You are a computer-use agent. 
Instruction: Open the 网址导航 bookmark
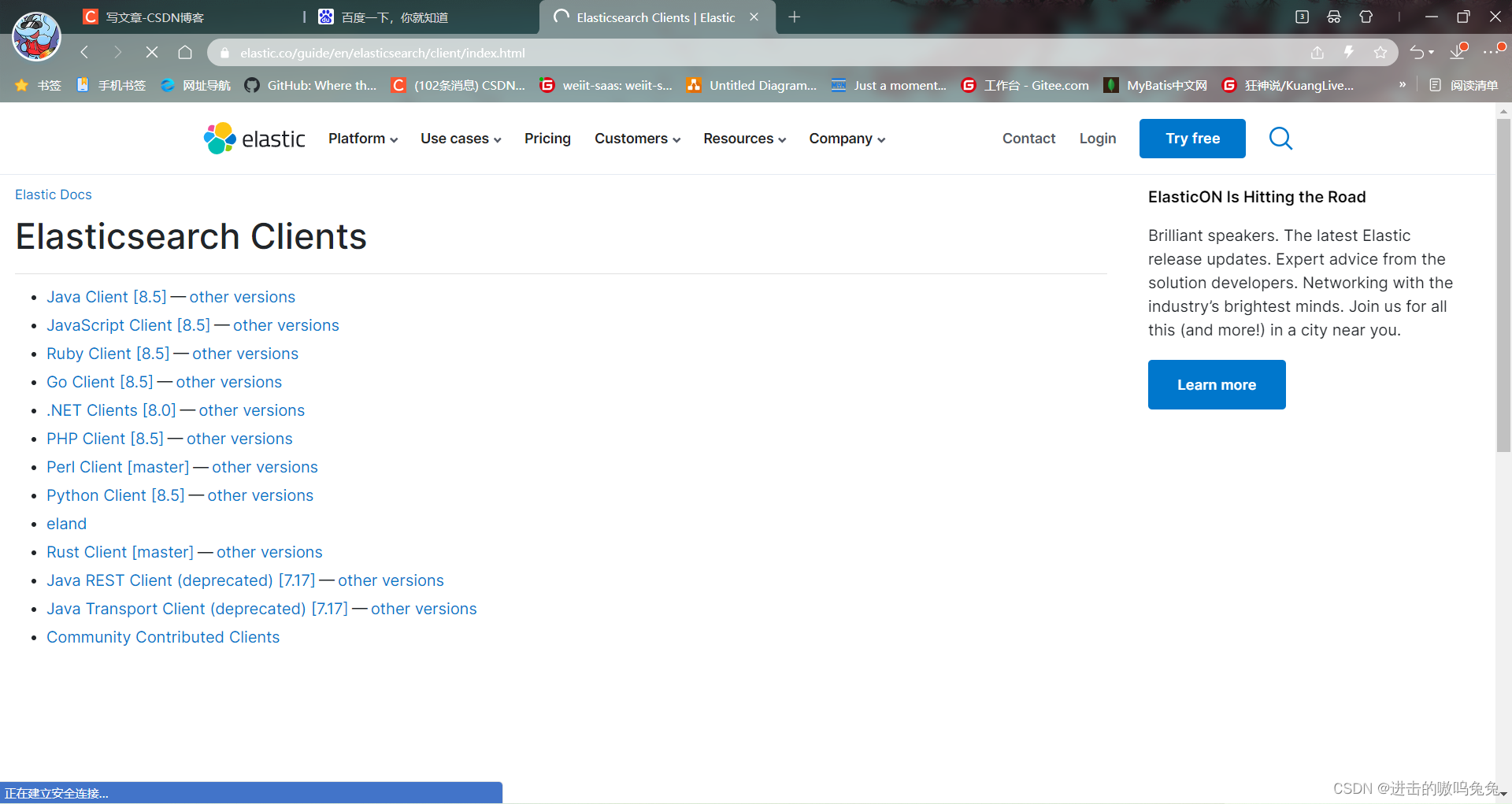(195, 85)
